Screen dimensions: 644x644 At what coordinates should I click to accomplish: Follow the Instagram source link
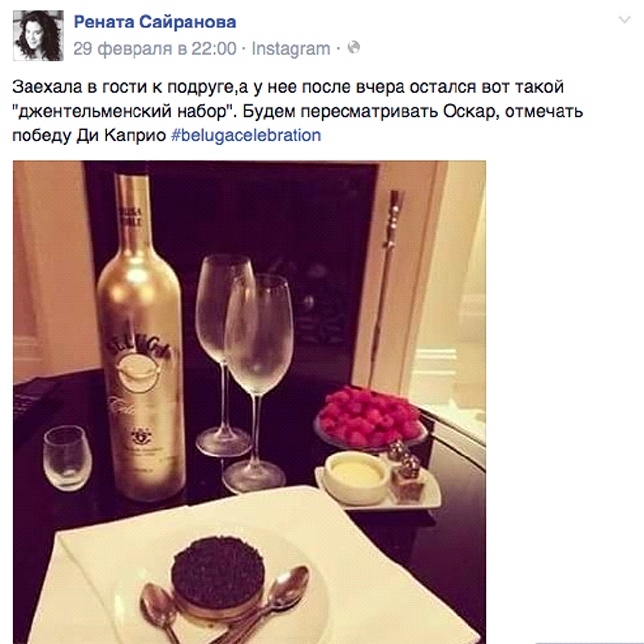(x=291, y=48)
